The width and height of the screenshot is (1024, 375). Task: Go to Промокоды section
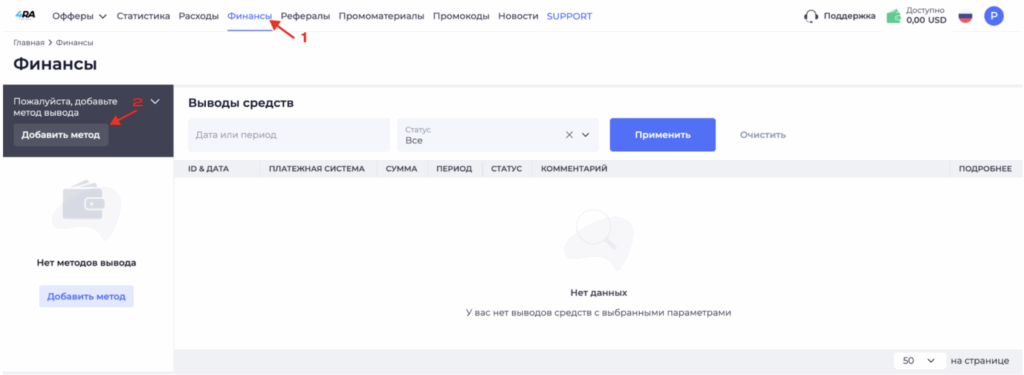460,16
